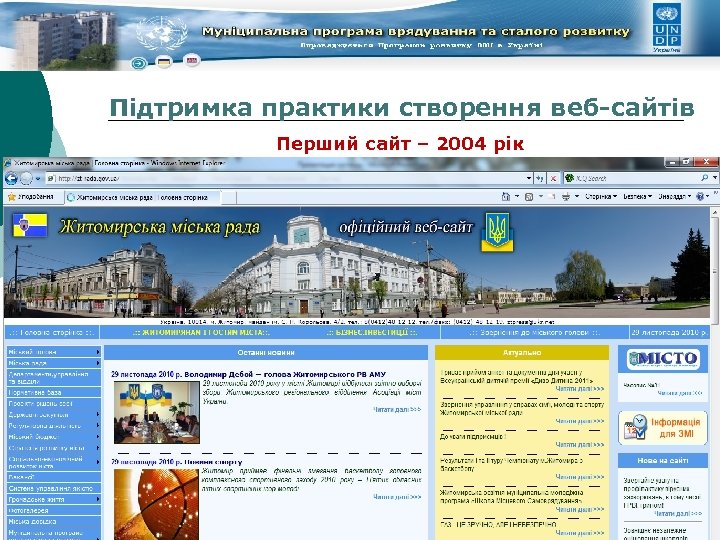Open Фотогалерея sidebar item
Viewport: 720px width, 540px height.
tap(54, 510)
